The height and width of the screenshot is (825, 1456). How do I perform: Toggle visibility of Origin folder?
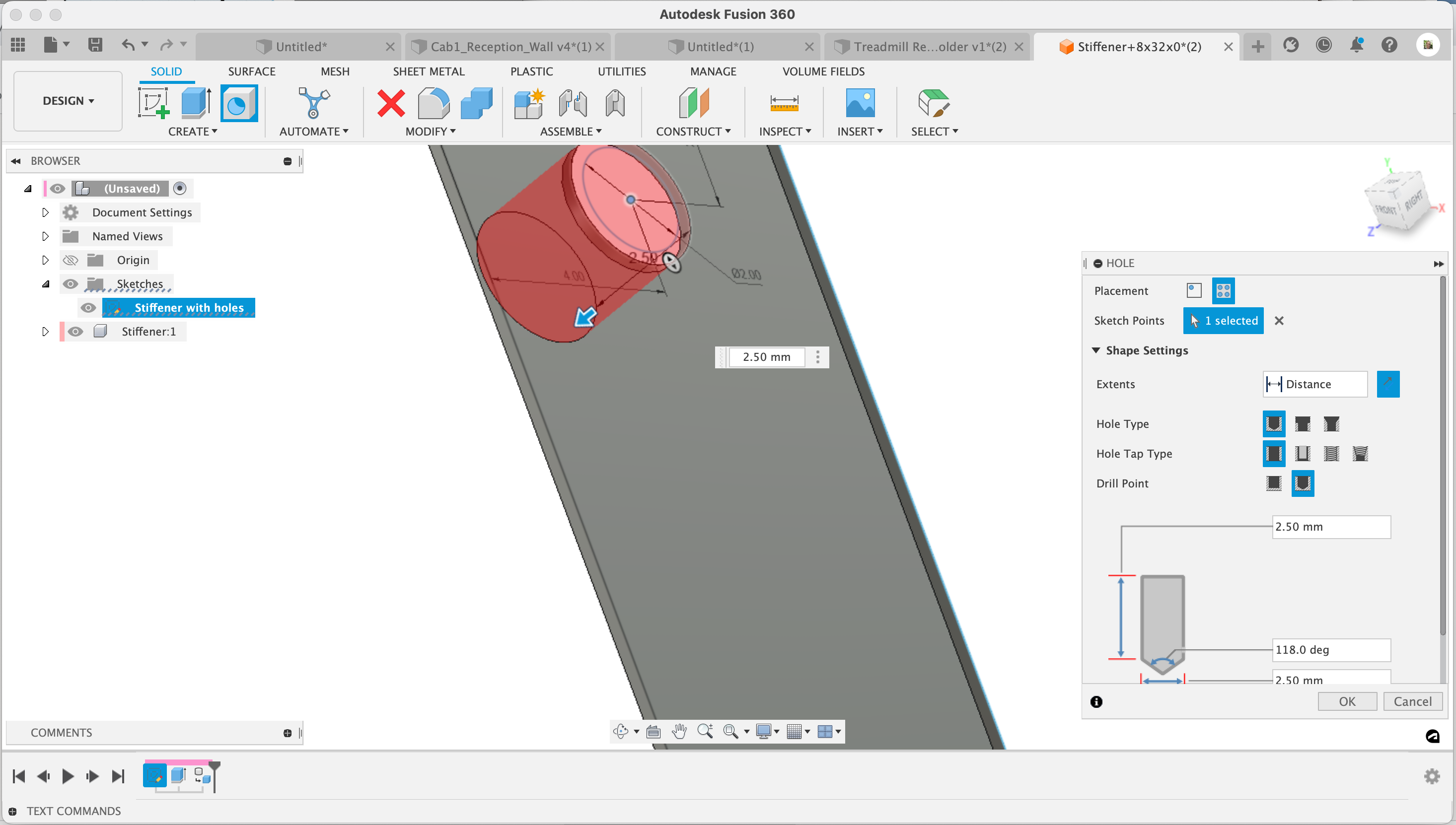tap(71, 260)
